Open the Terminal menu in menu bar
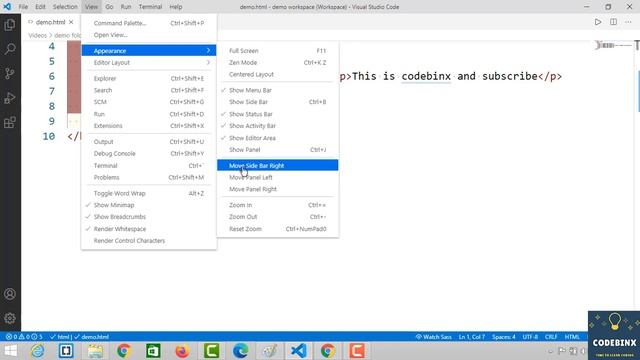Image resolution: width=640 pixels, height=360 pixels. [x=150, y=7]
